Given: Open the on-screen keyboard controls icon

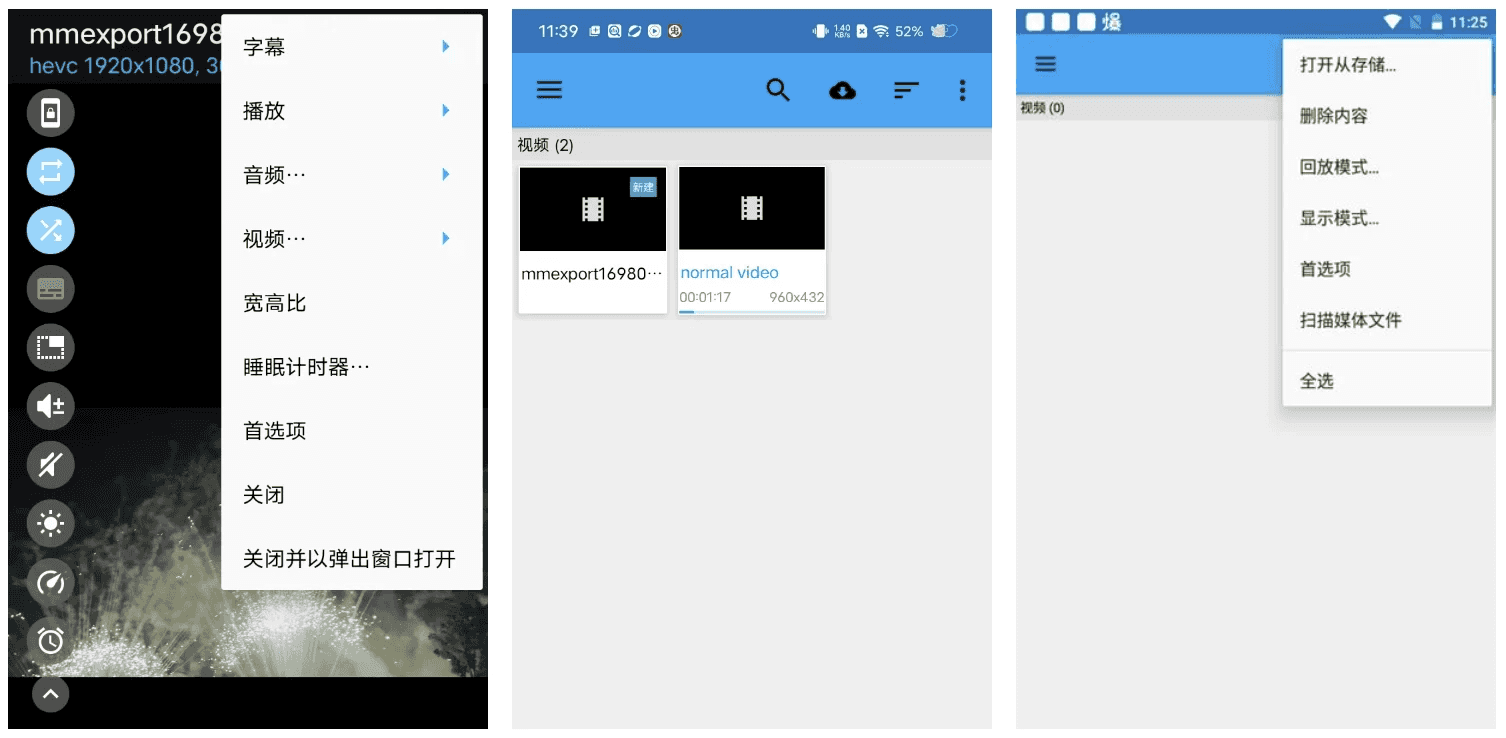Looking at the screenshot, I should [50, 289].
